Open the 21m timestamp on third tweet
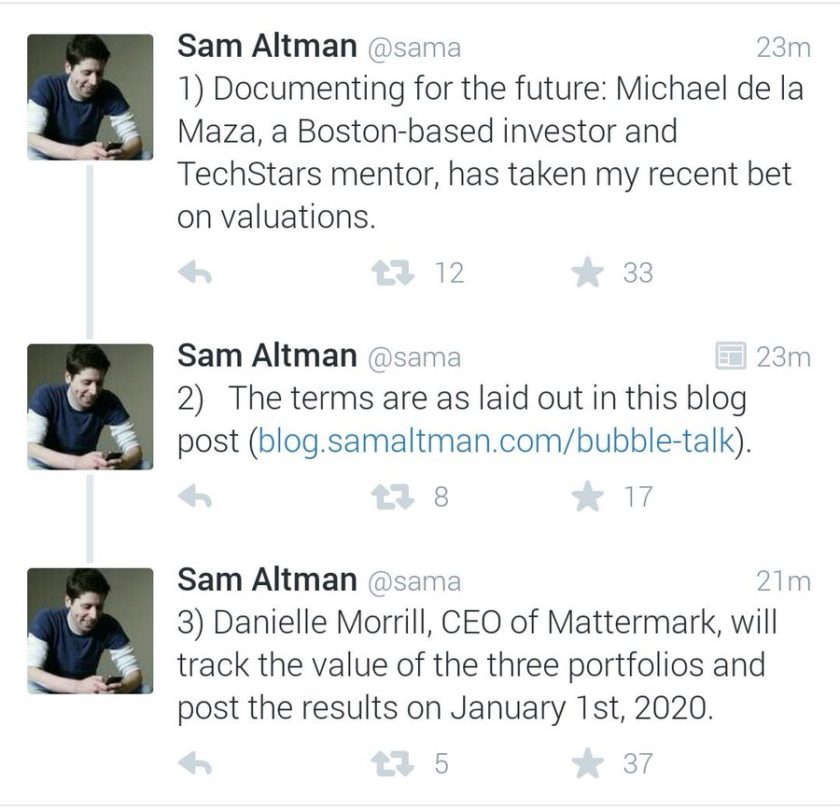This screenshot has height=810, width=840. tap(783, 582)
